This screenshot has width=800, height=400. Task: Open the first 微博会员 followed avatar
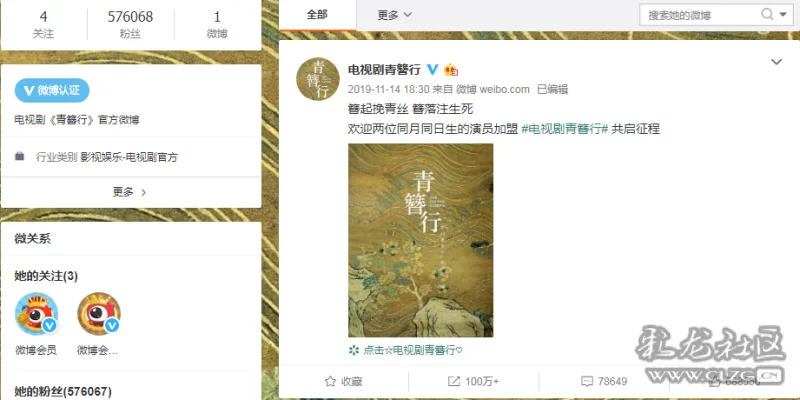pyautogui.click(x=36, y=314)
